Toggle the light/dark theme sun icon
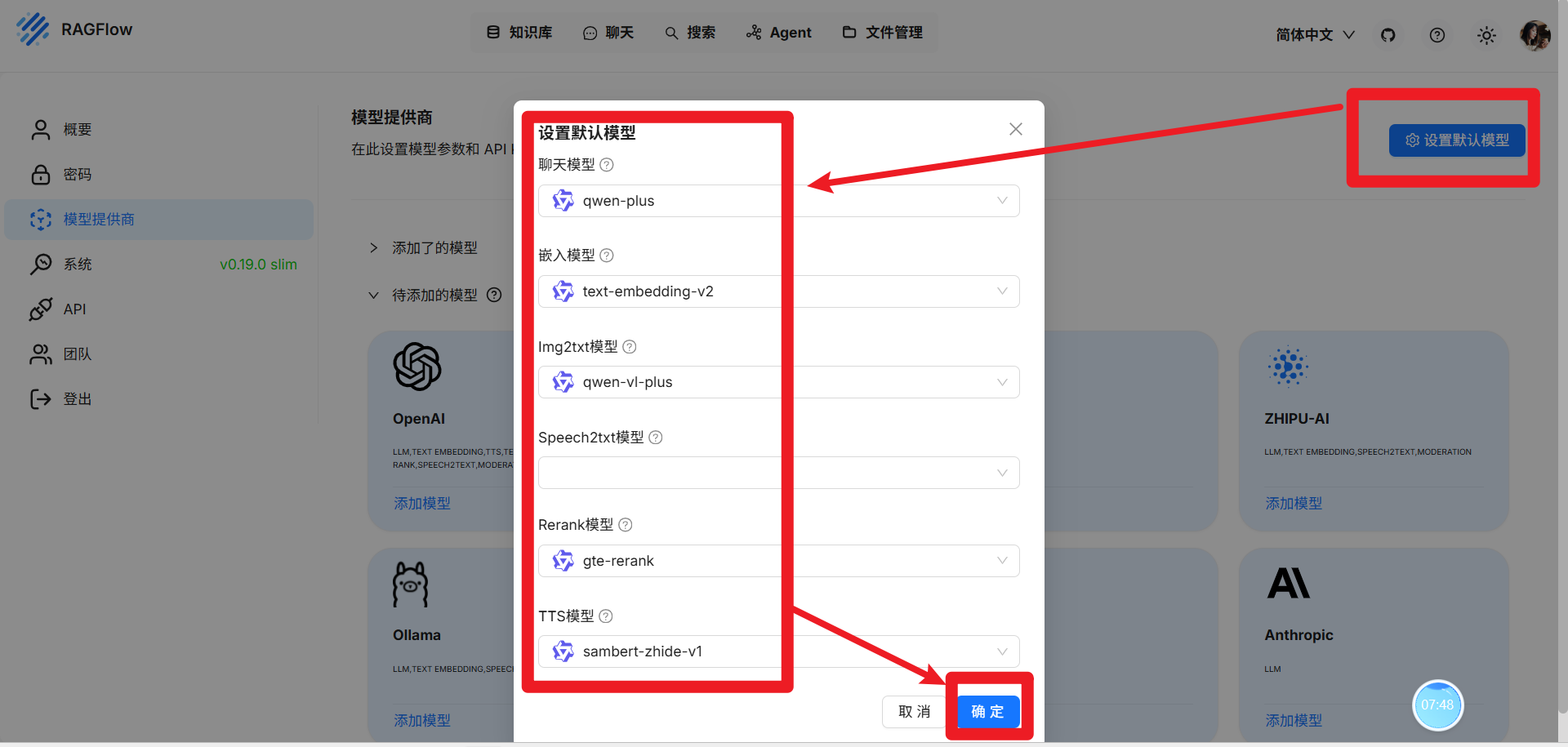 point(1486,35)
